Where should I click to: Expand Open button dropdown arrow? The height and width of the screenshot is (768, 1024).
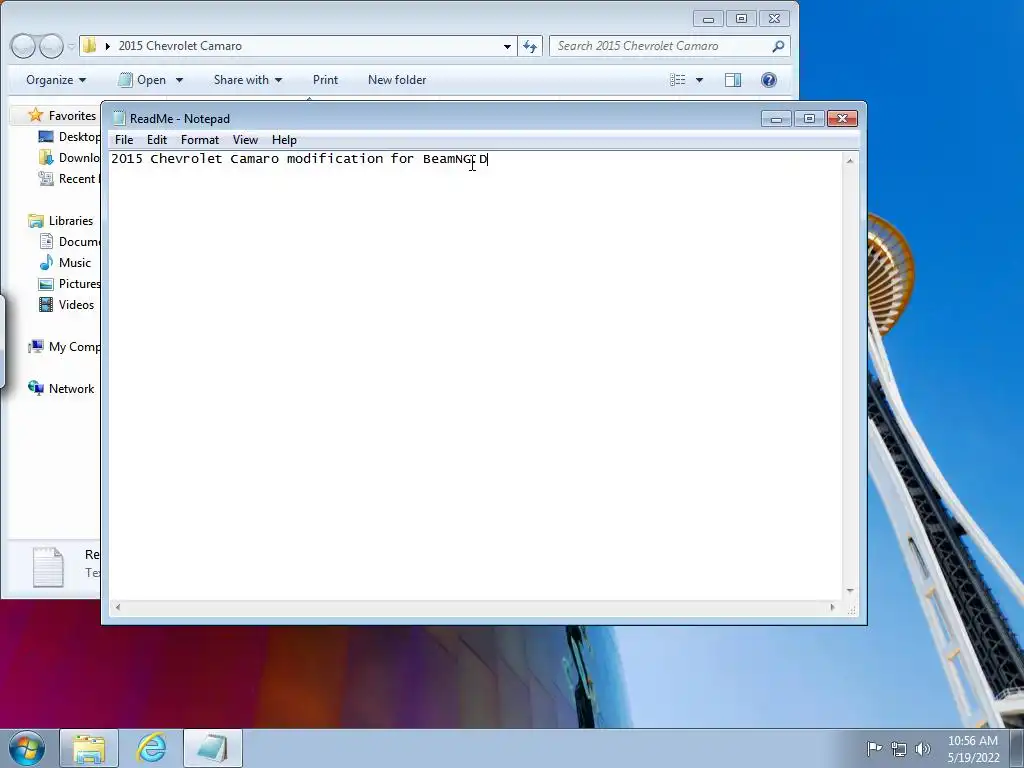coord(179,80)
